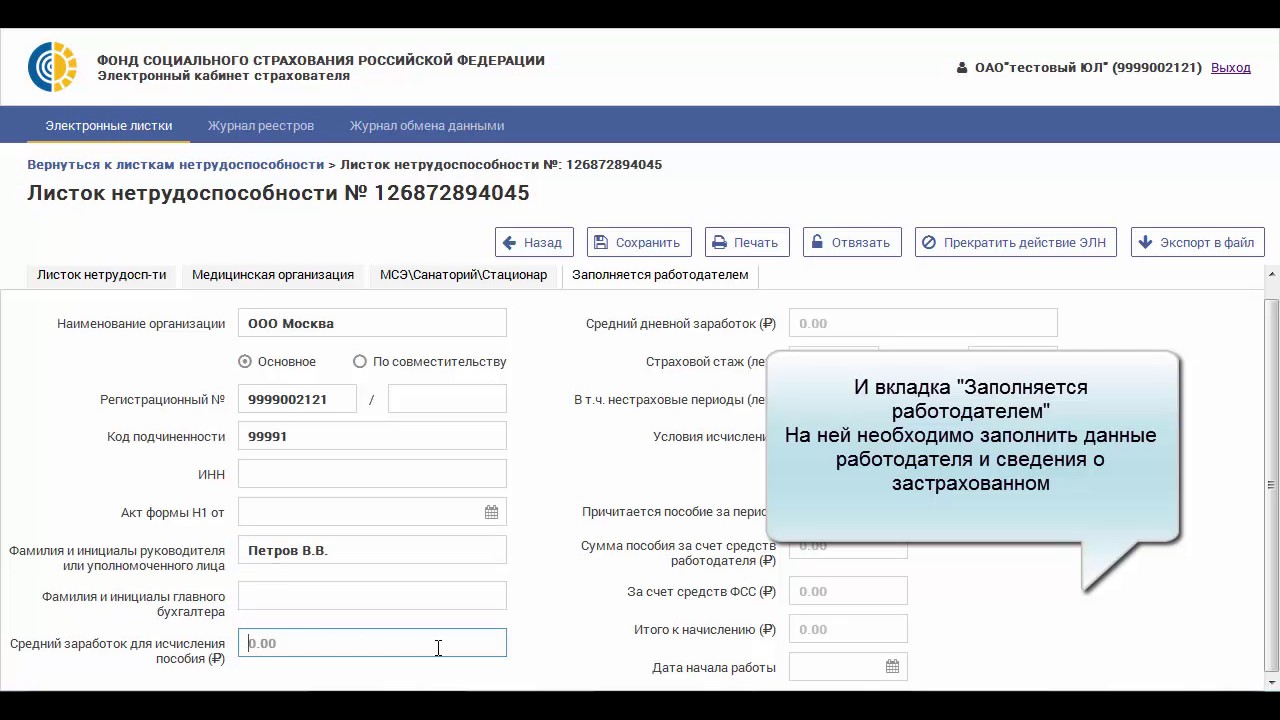Select the Основное radio button
This screenshot has width=1280, height=720.
245,361
